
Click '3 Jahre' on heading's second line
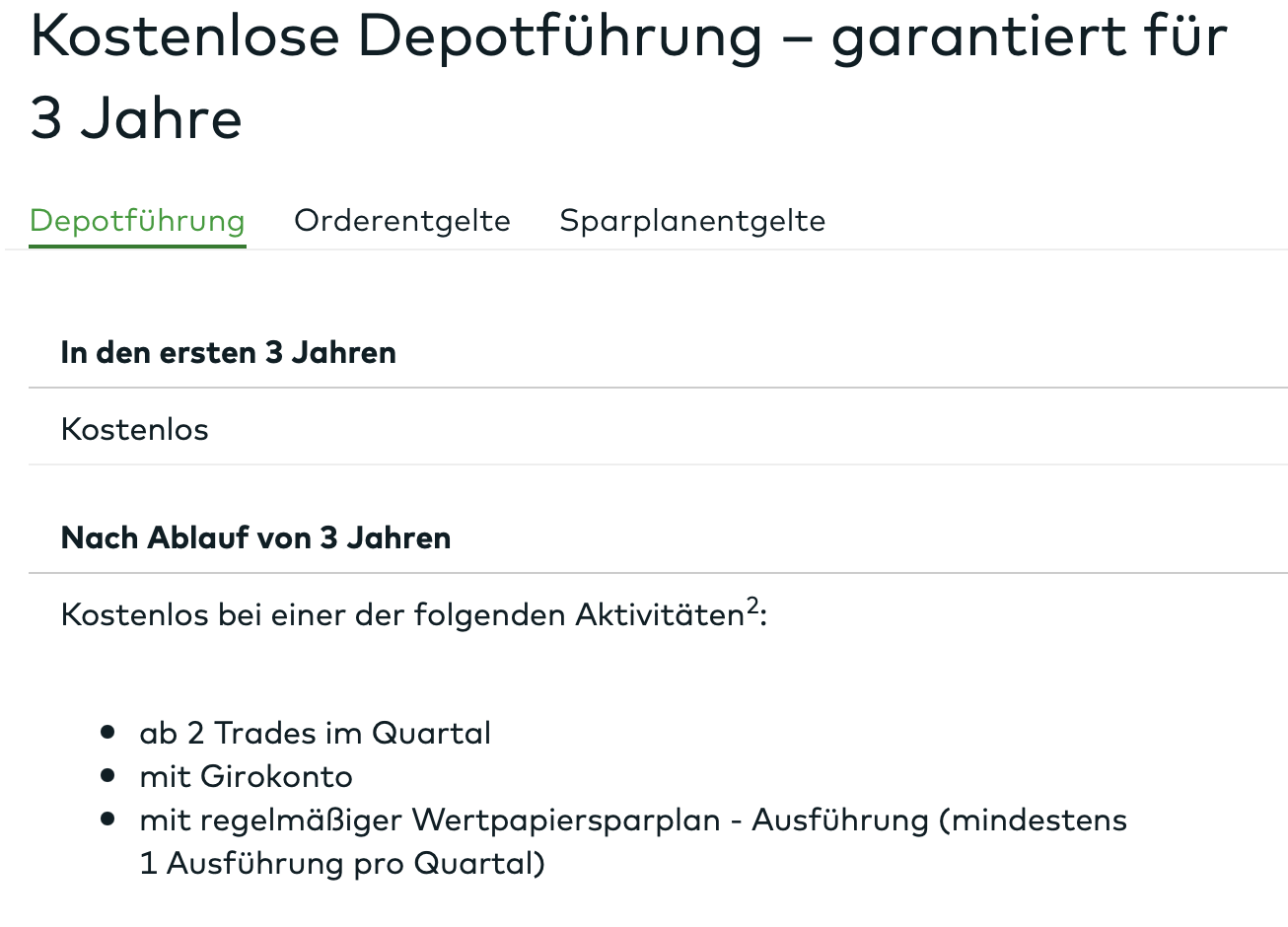pyautogui.click(x=136, y=118)
